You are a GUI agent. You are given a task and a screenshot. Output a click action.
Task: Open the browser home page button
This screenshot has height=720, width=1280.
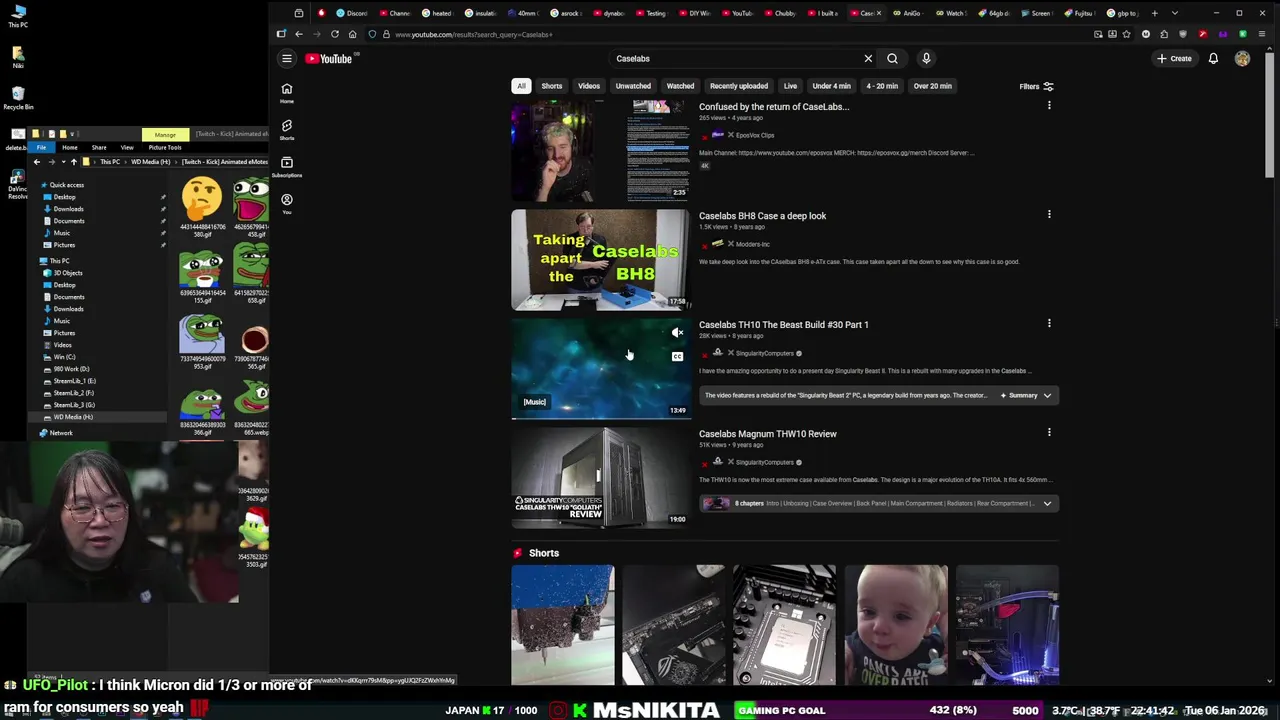pos(352,34)
